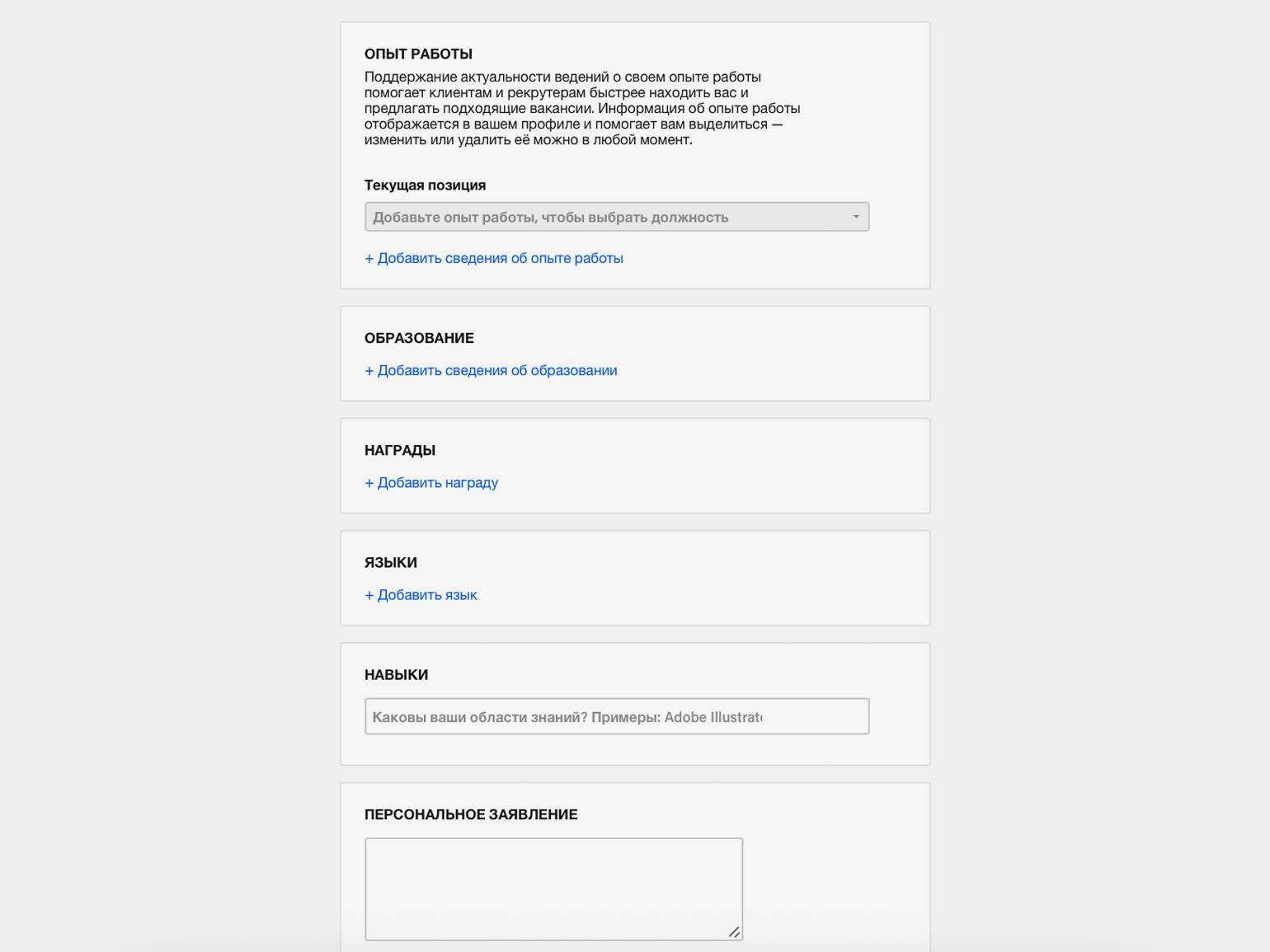Click the 'Добавить награду' link text
This screenshot has width=1270, height=952.
pyautogui.click(x=438, y=482)
